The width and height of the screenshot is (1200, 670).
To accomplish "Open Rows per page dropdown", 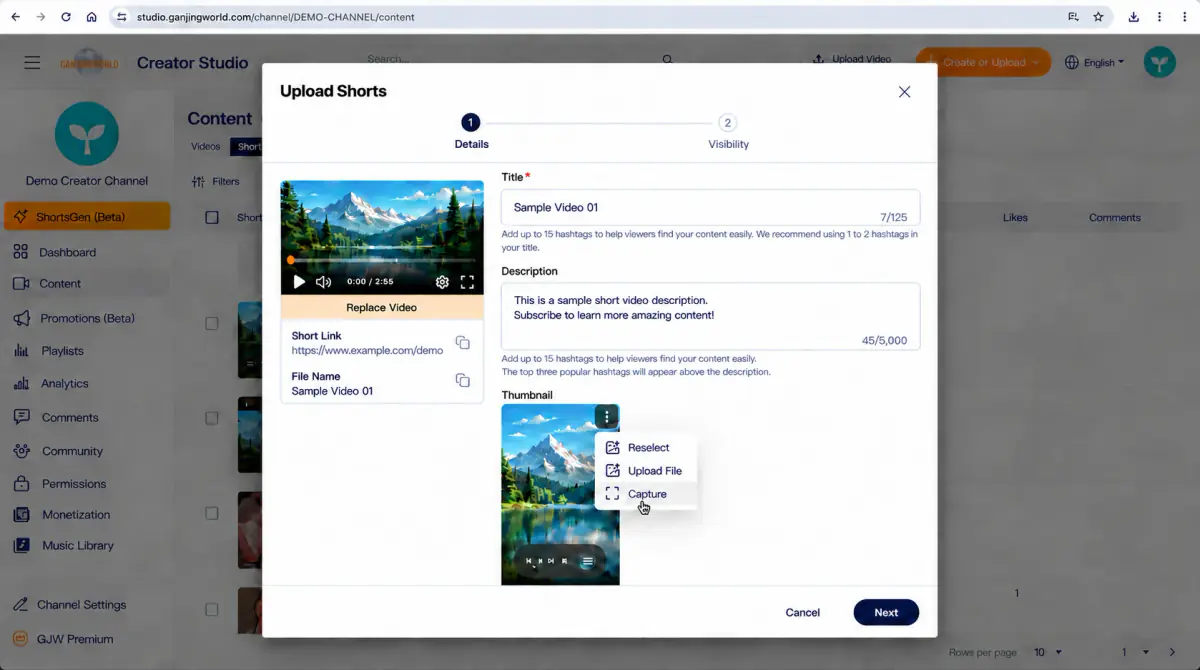I will point(1048,652).
